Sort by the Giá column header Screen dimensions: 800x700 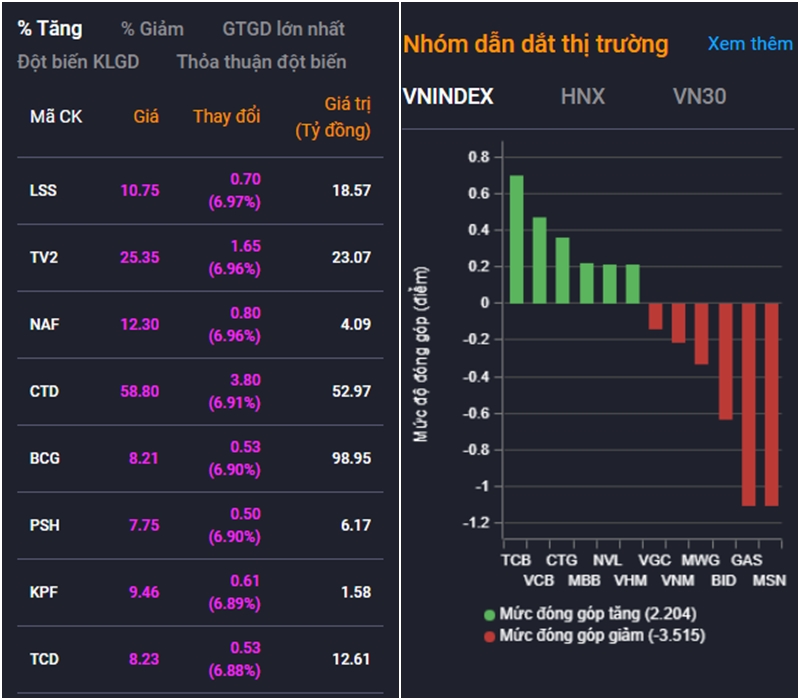click(x=146, y=117)
